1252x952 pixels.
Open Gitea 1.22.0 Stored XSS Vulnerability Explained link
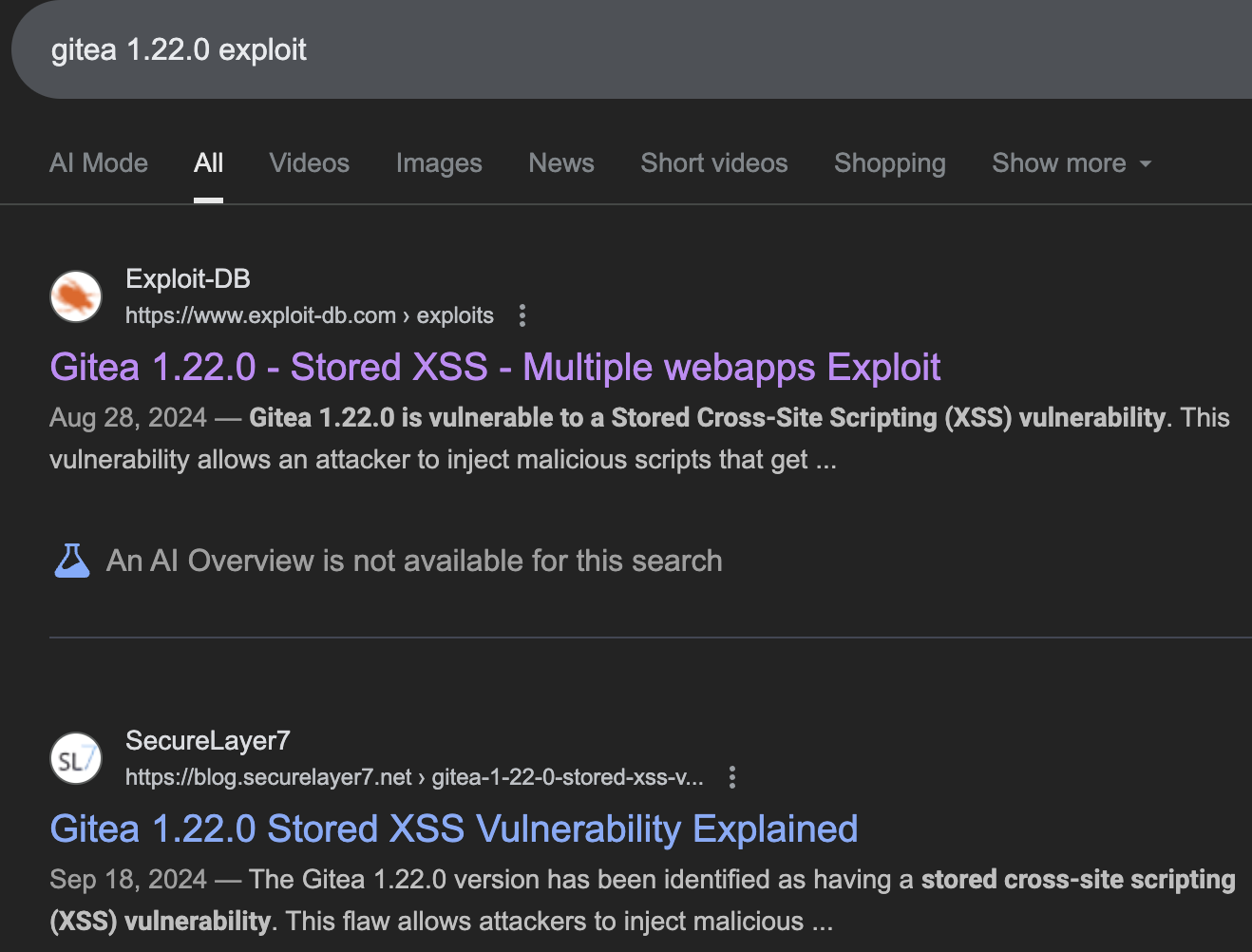(454, 828)
